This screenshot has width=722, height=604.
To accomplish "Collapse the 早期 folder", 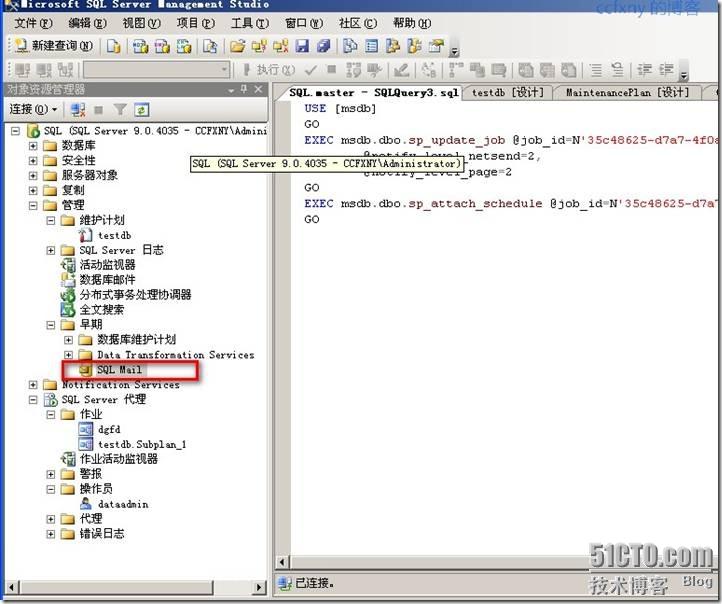I will coord(51,325).
